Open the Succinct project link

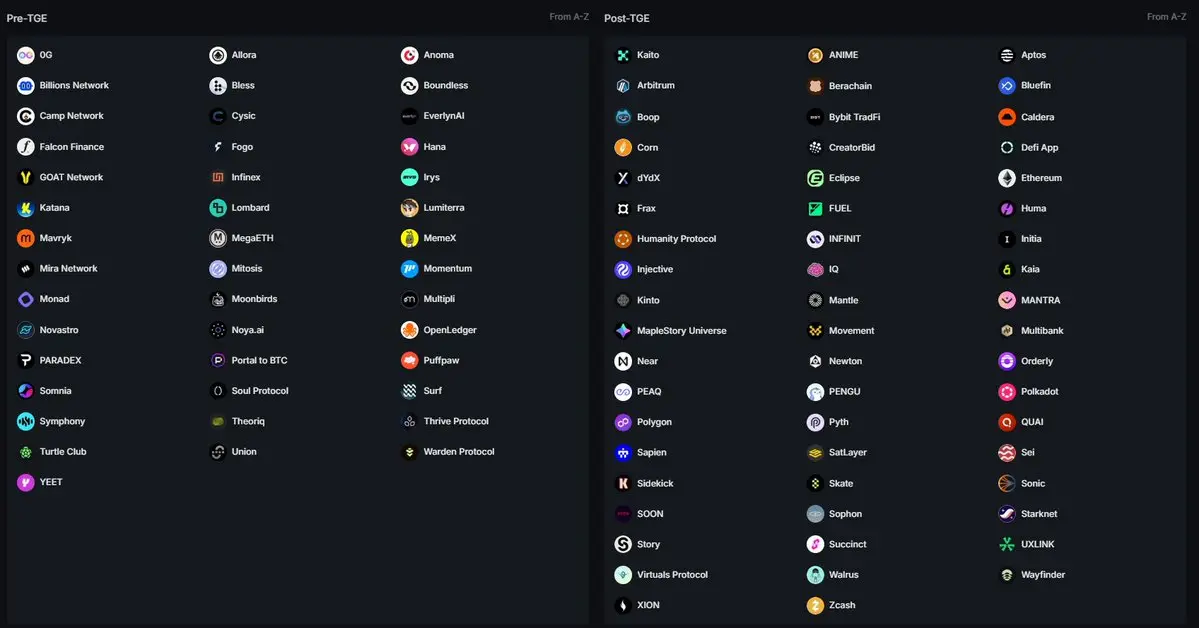837,545
